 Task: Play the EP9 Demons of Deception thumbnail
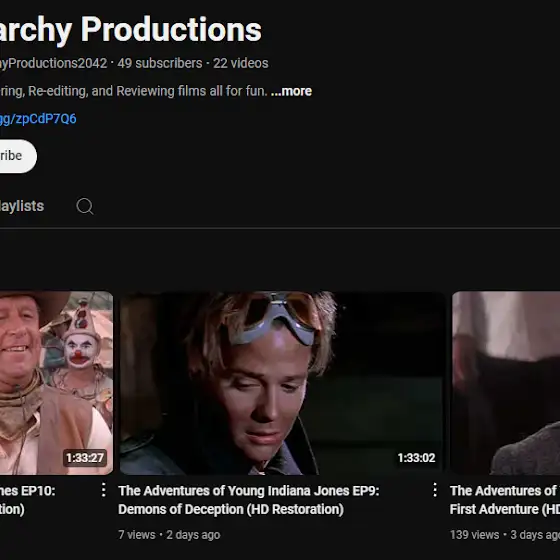282,383
